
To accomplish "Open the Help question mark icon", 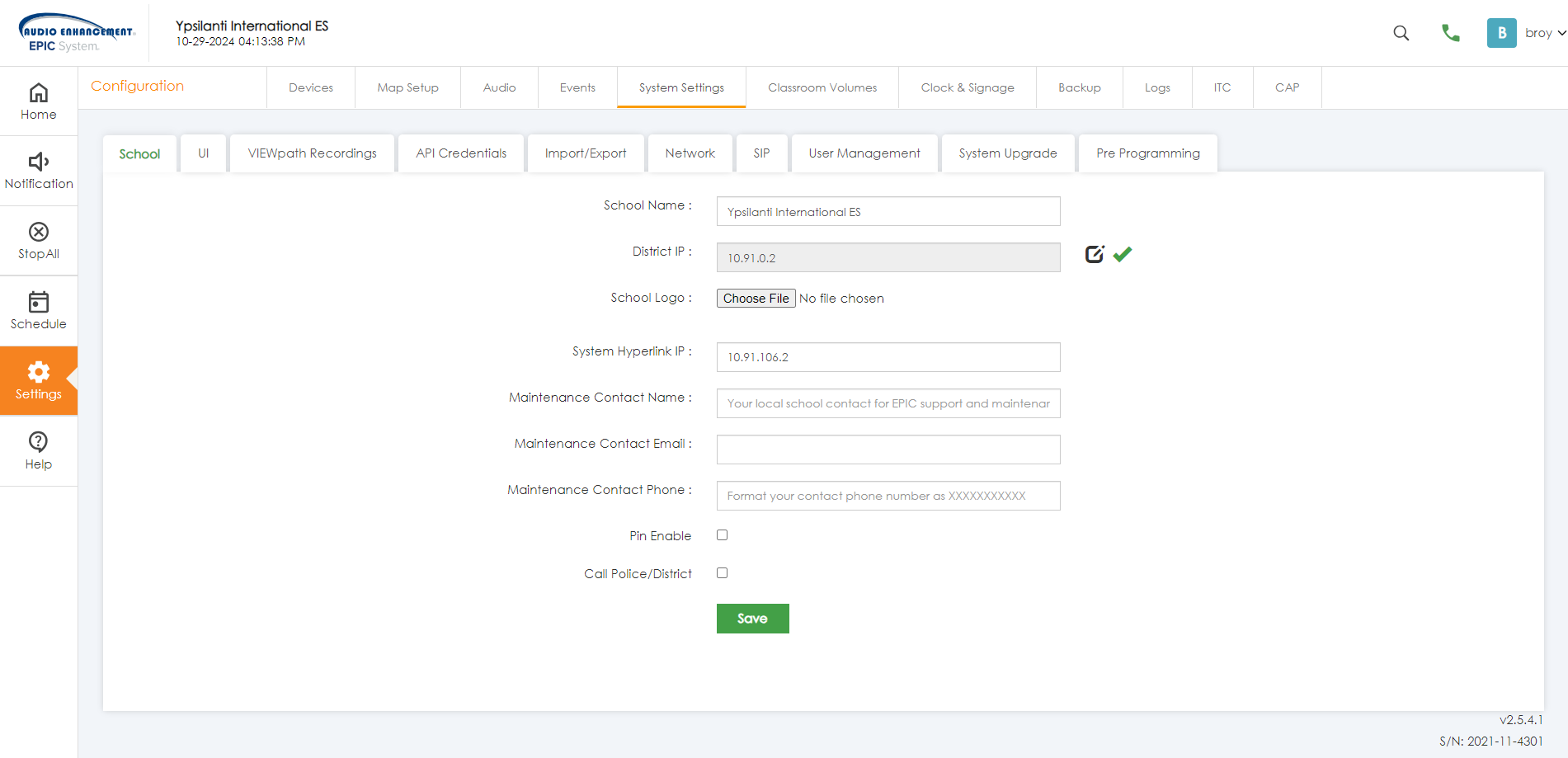I will click(39, 442).
